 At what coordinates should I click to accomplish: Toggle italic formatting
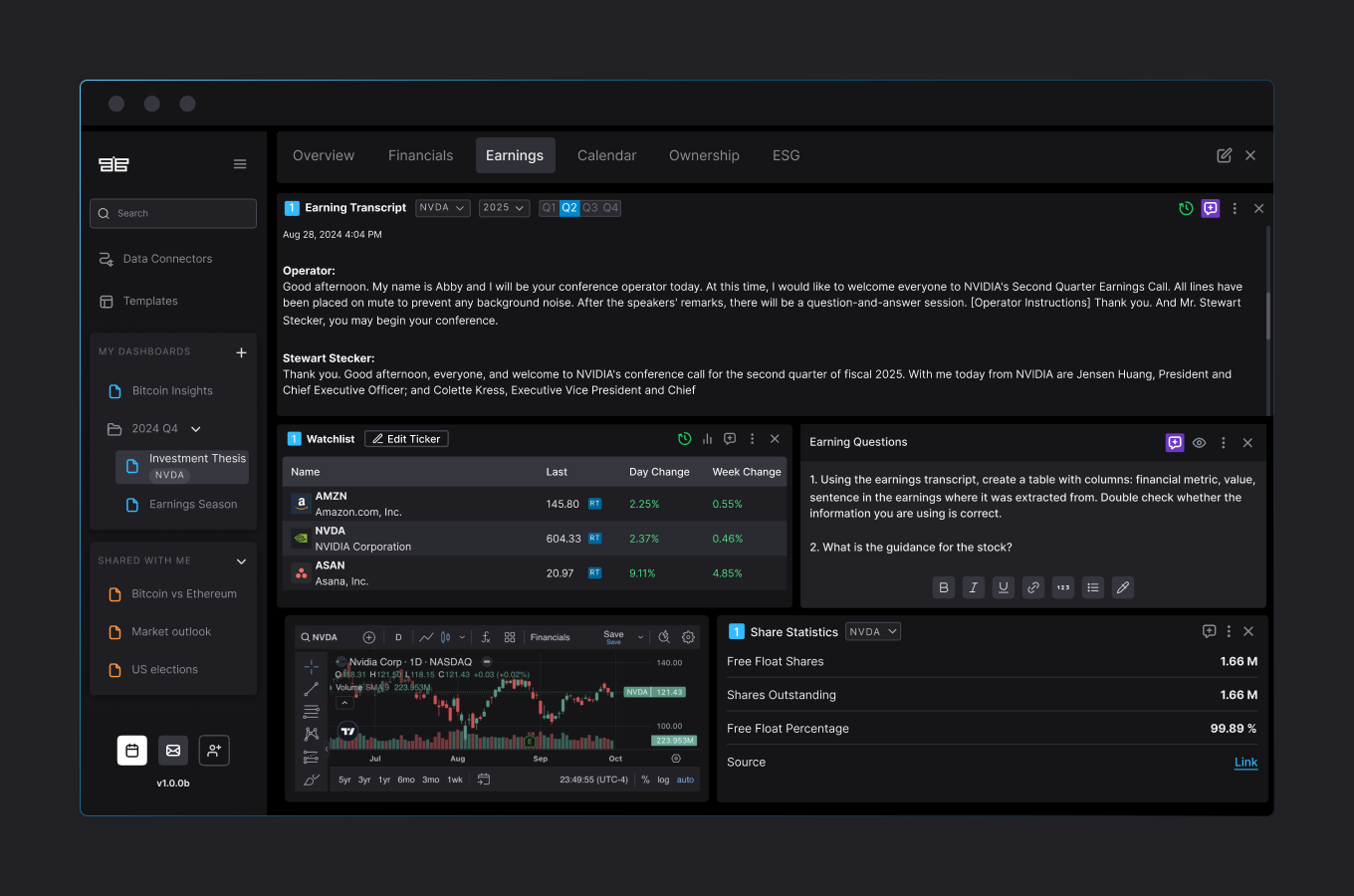click(x=974, y=587)
